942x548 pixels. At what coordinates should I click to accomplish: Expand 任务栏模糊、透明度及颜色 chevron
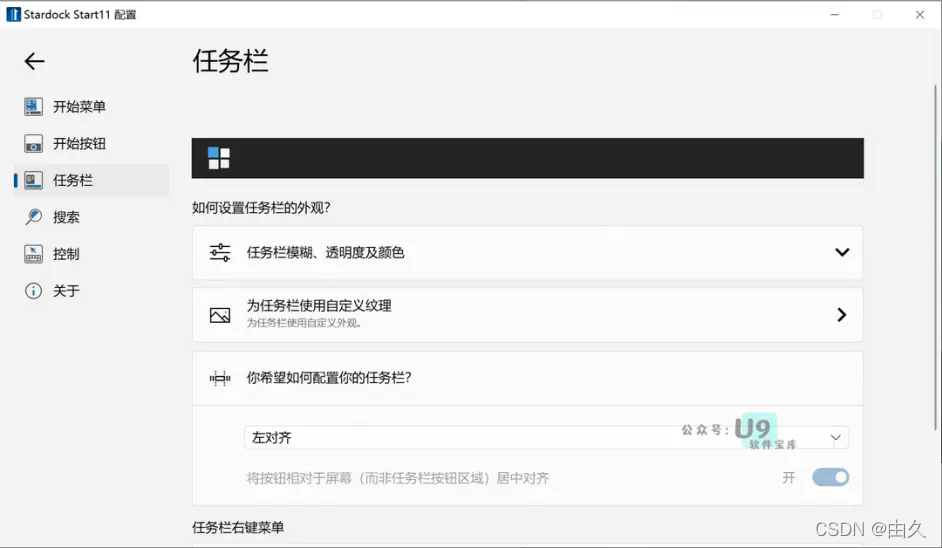[x=842, y=252]
